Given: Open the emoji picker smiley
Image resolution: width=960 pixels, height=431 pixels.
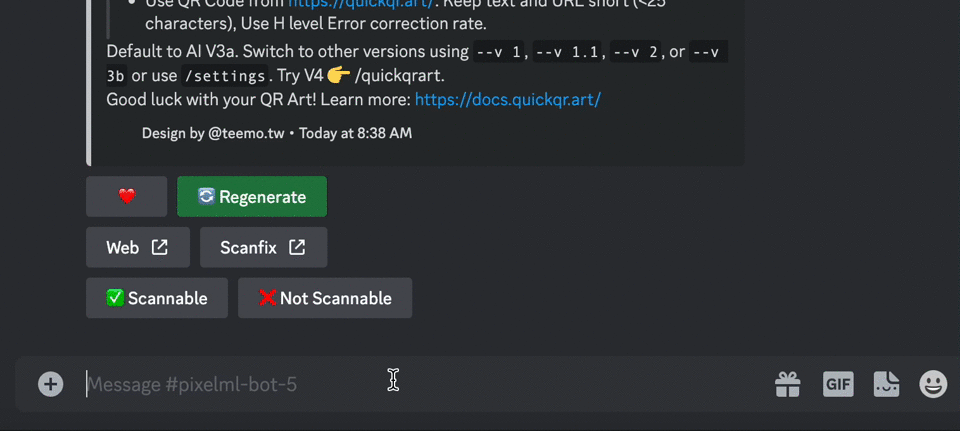Looking at the screenshot, I should [x=933, y=384].
